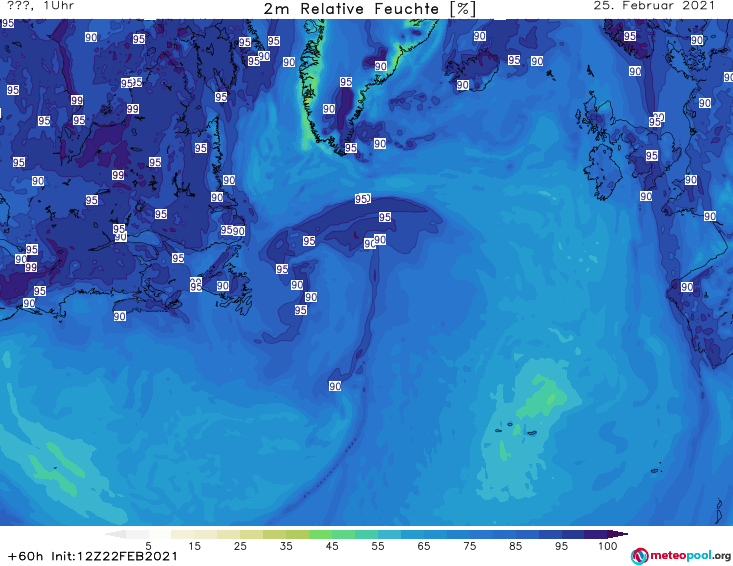Click the Azores island outlines

pyautogui.click(x=517, y=429)
